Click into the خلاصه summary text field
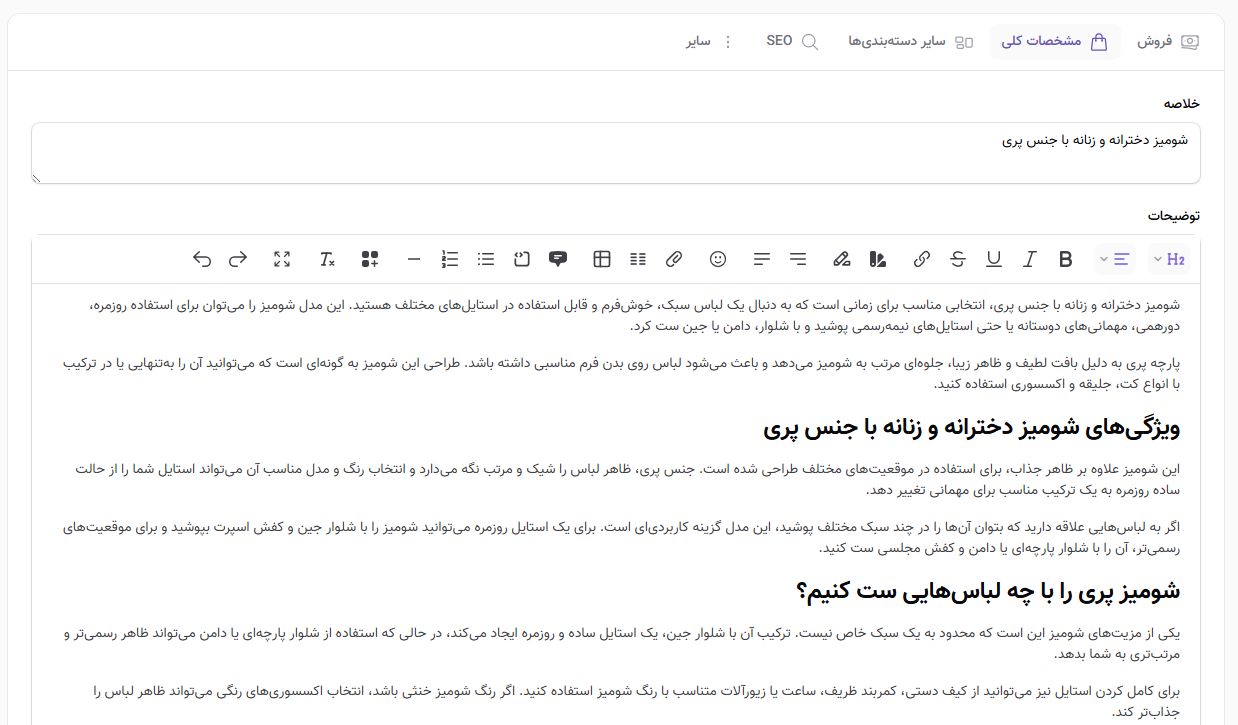1238x725 pixels. pyautogui.click(x=616, y=153)
